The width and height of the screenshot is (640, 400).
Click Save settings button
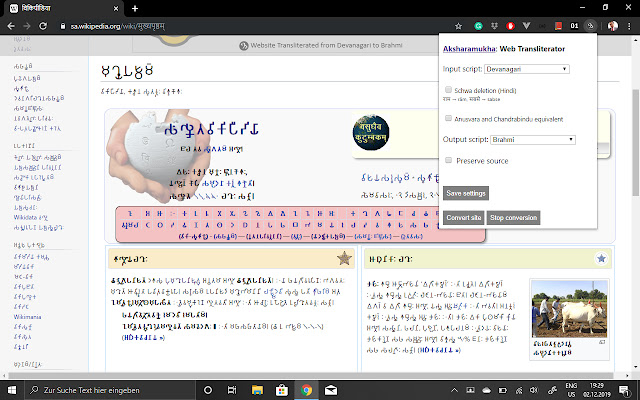click(466, 193)
